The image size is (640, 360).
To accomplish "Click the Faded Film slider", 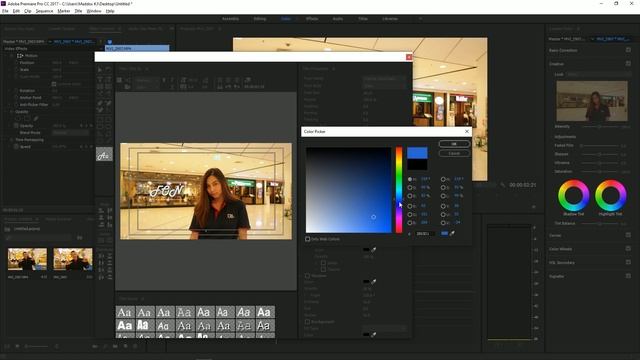I will pos(600,145).
